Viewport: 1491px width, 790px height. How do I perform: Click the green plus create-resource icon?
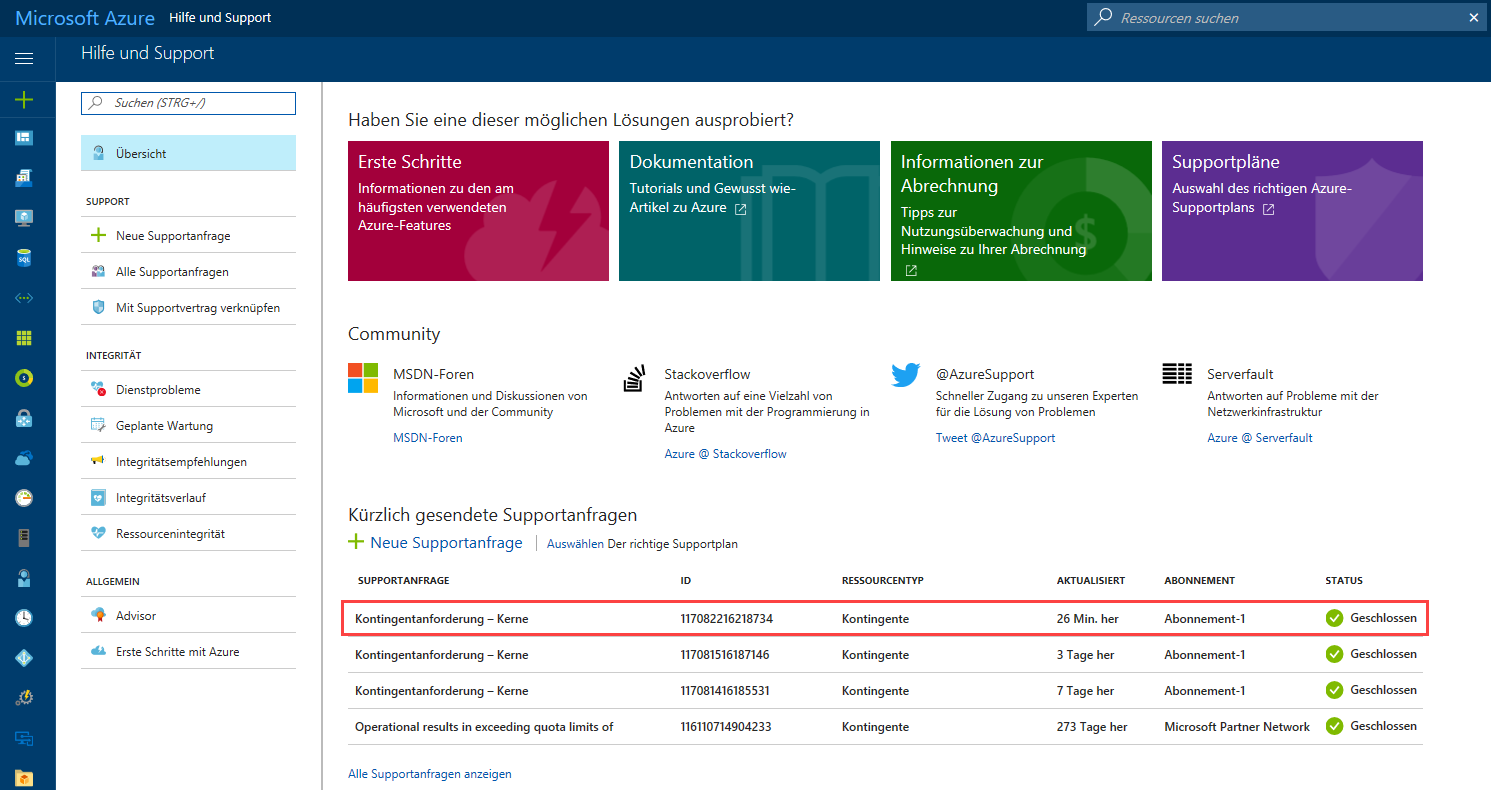(24, 99)
